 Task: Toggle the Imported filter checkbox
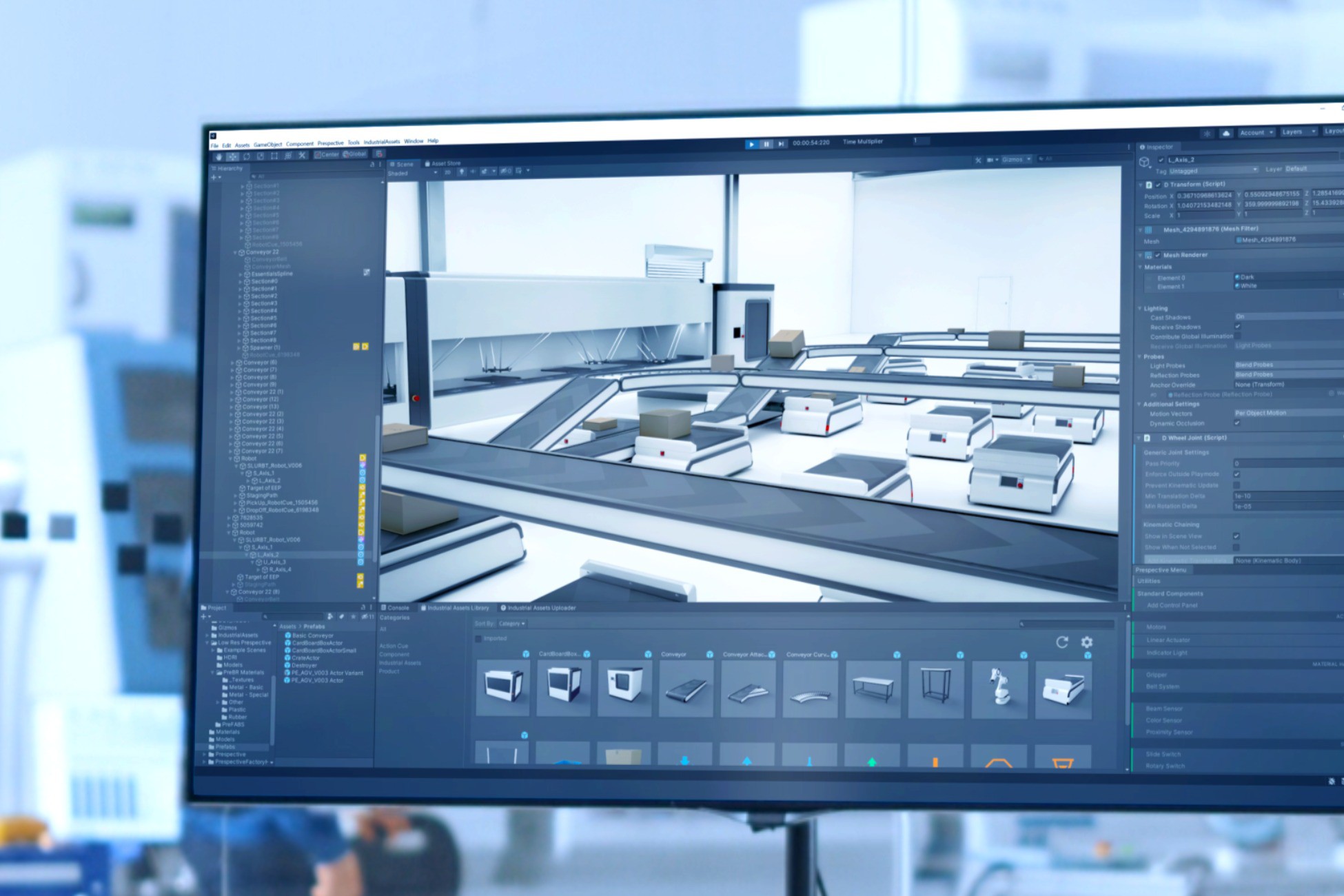click(x=478, y=638)
